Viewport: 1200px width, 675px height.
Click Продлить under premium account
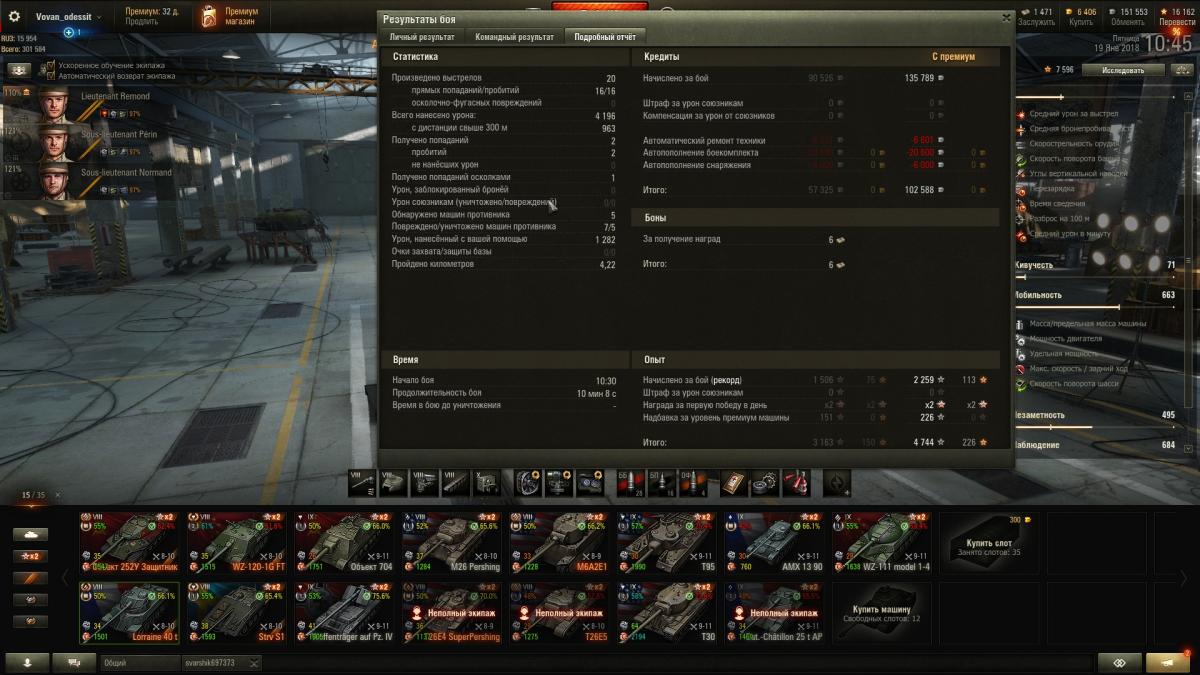coord(141,22)
